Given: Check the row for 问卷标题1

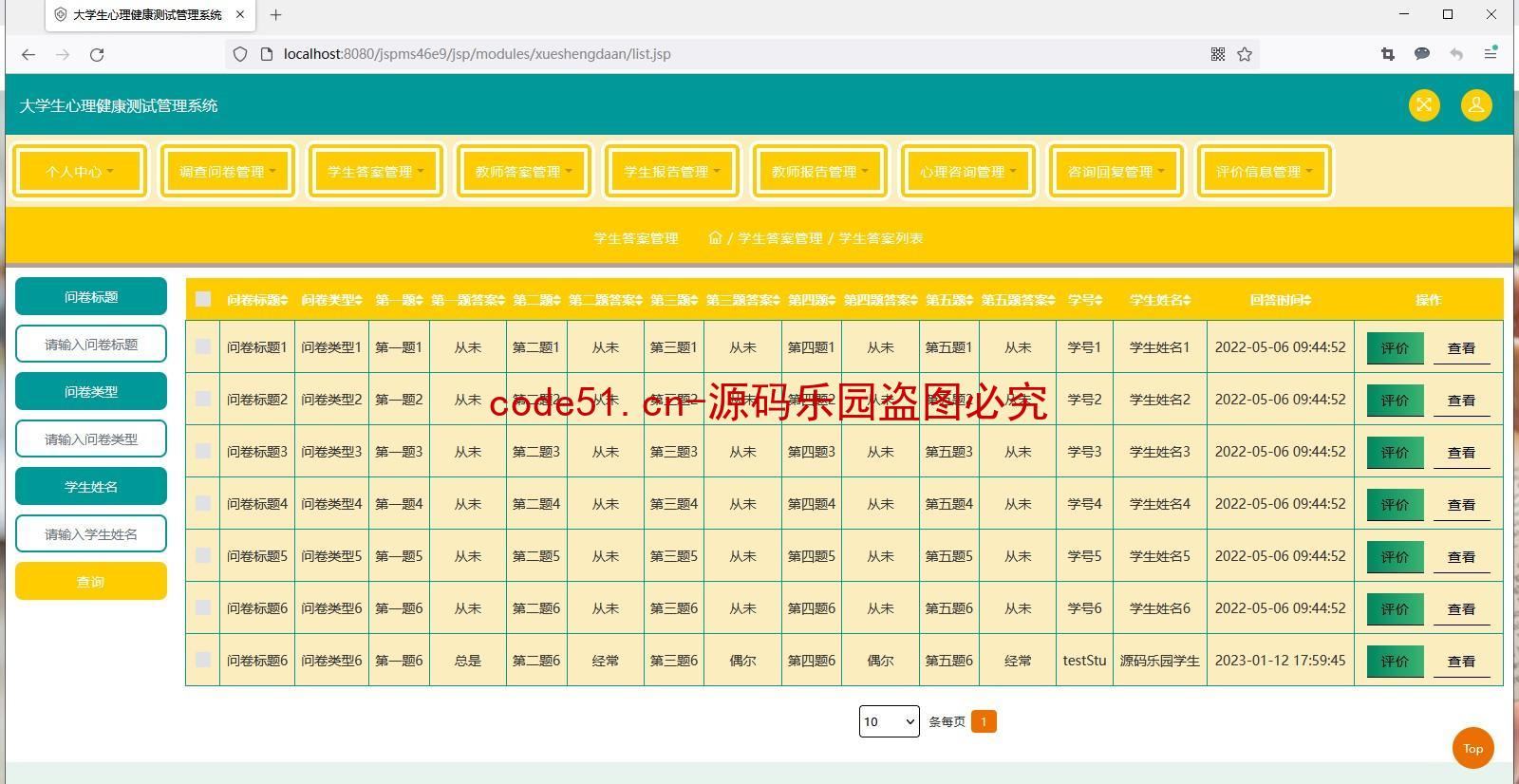Looking at the screenshot, I should pyautogui.click(x=203, y=346).
